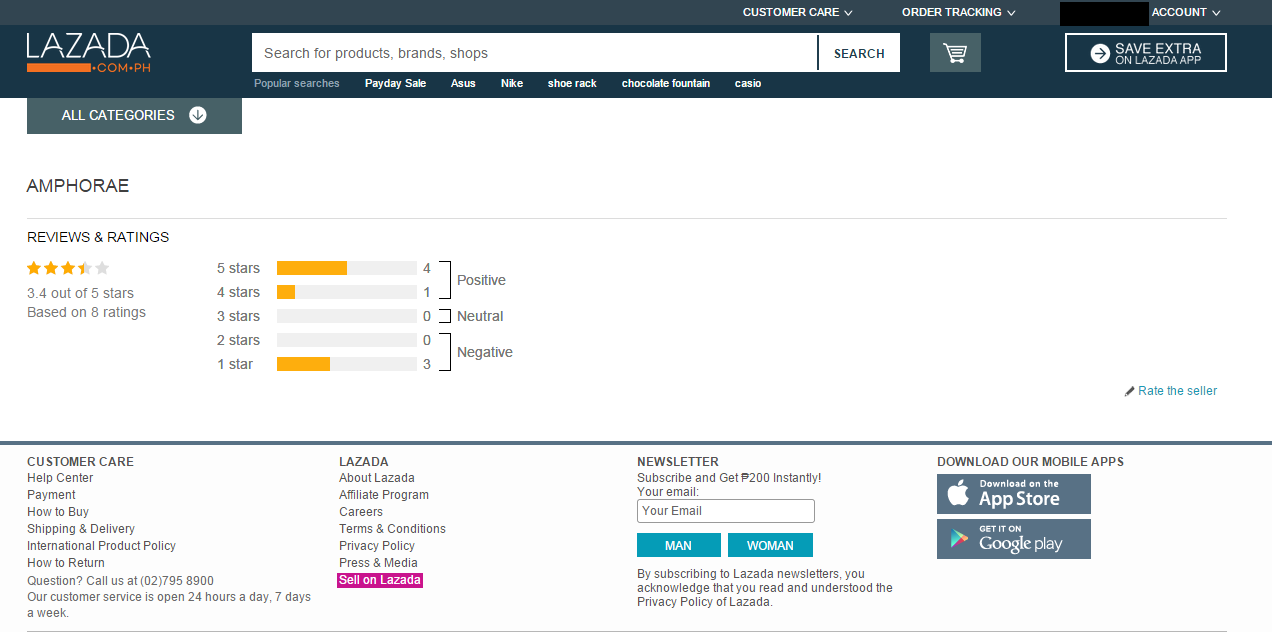Click the pencil icon beside Rate the seller

point(1130,391)
